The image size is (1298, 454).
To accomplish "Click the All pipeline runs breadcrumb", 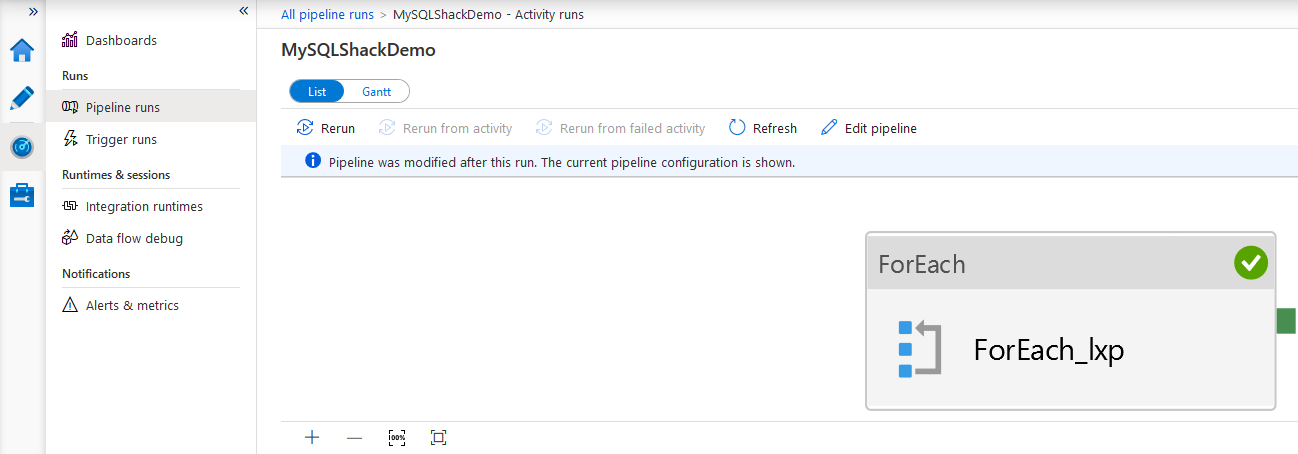I will [x=327, y=15].
